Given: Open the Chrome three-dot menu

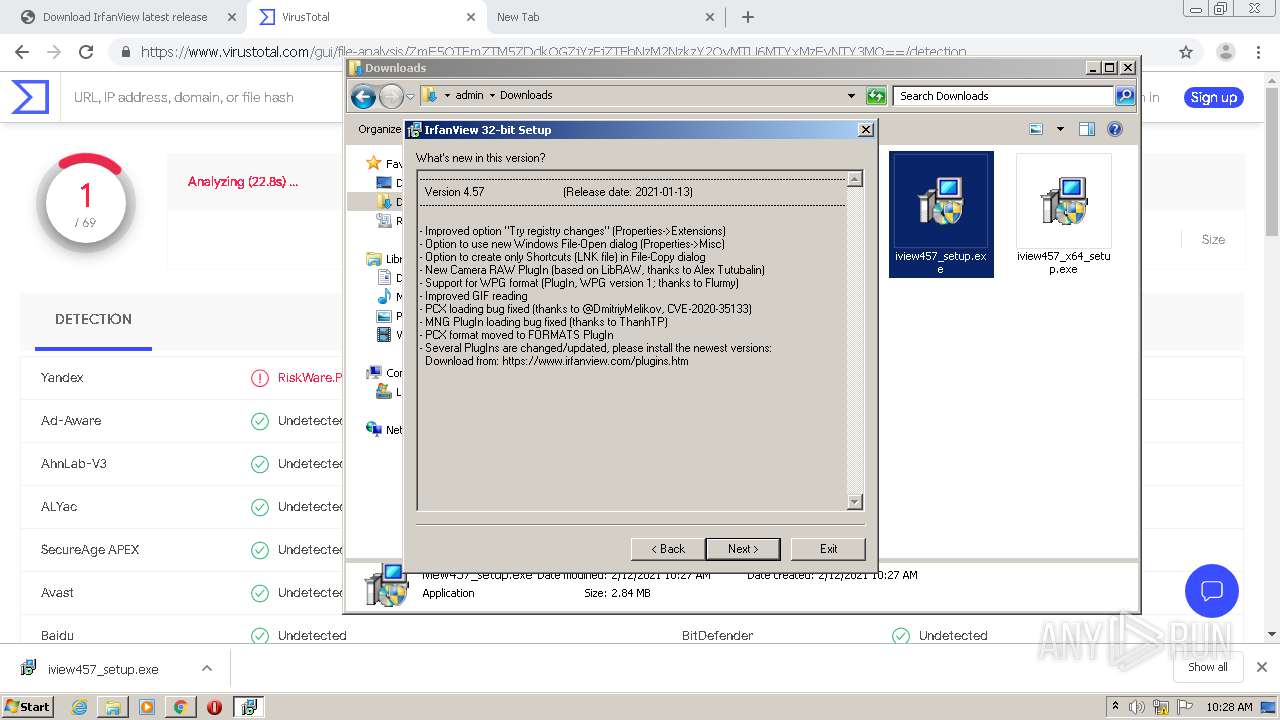Looking at the screenshot, I should (x=1259, y=52).
